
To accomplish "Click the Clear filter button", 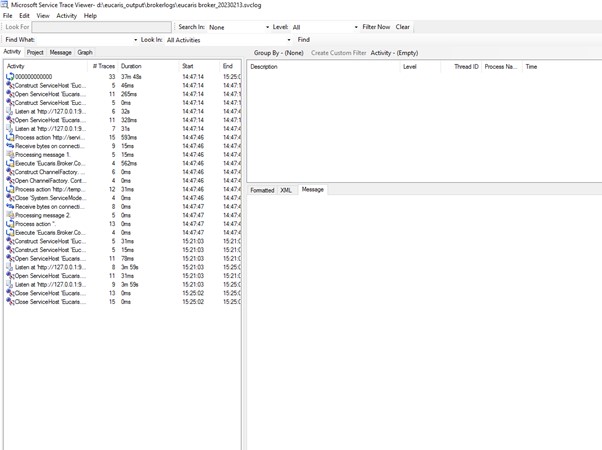I will point(403,27).
